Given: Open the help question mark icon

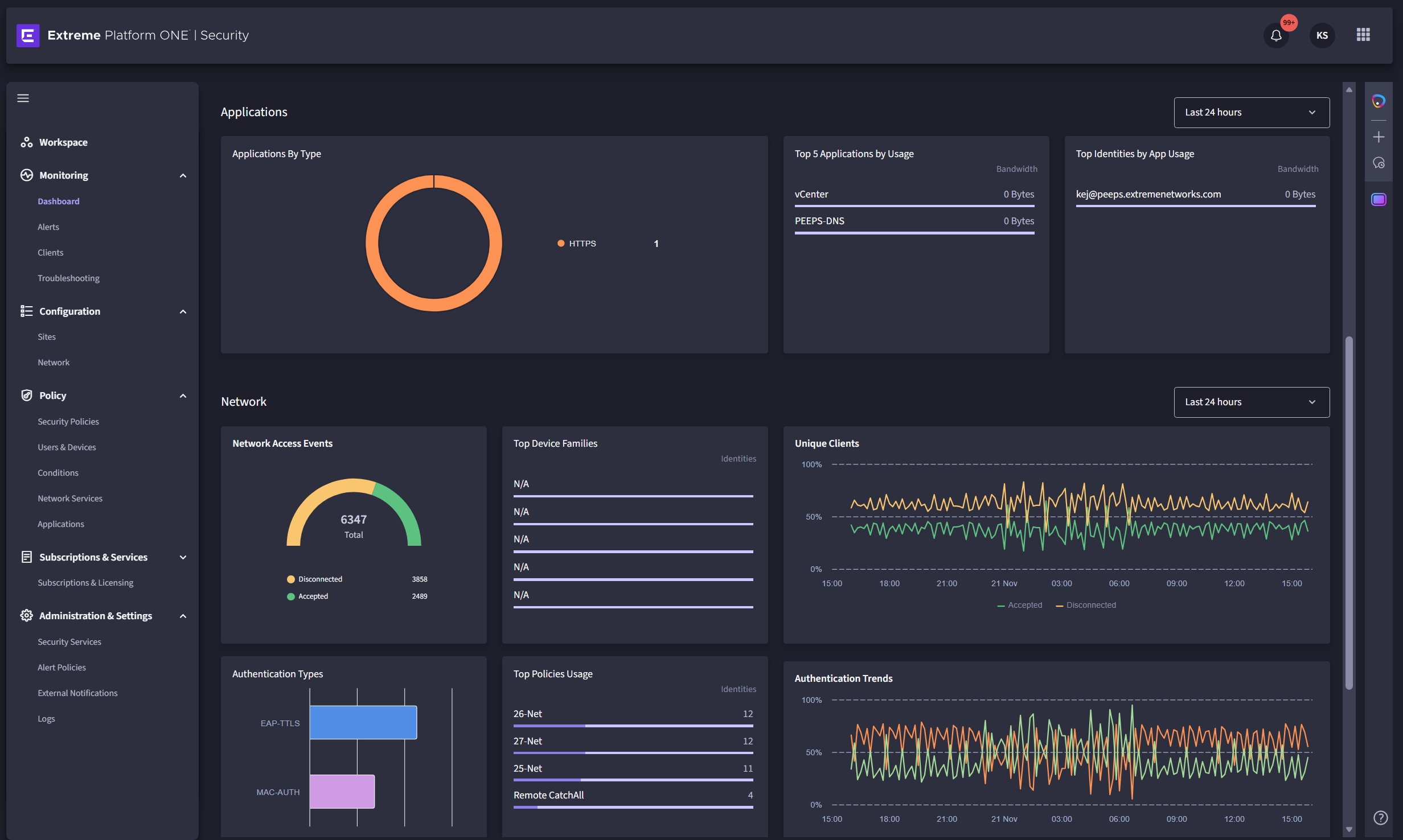Looking at the screenshot, I should pyautogui.click(x=1380, y=817).
